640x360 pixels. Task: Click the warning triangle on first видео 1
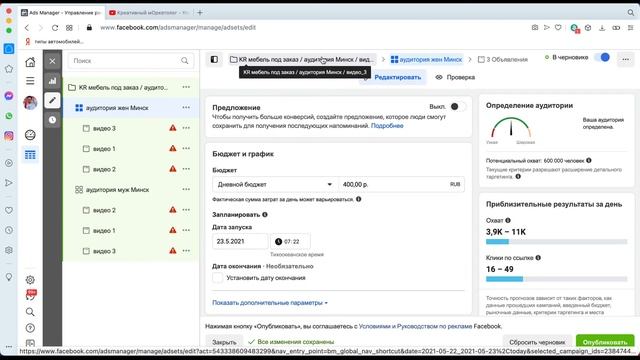(173, 149)
